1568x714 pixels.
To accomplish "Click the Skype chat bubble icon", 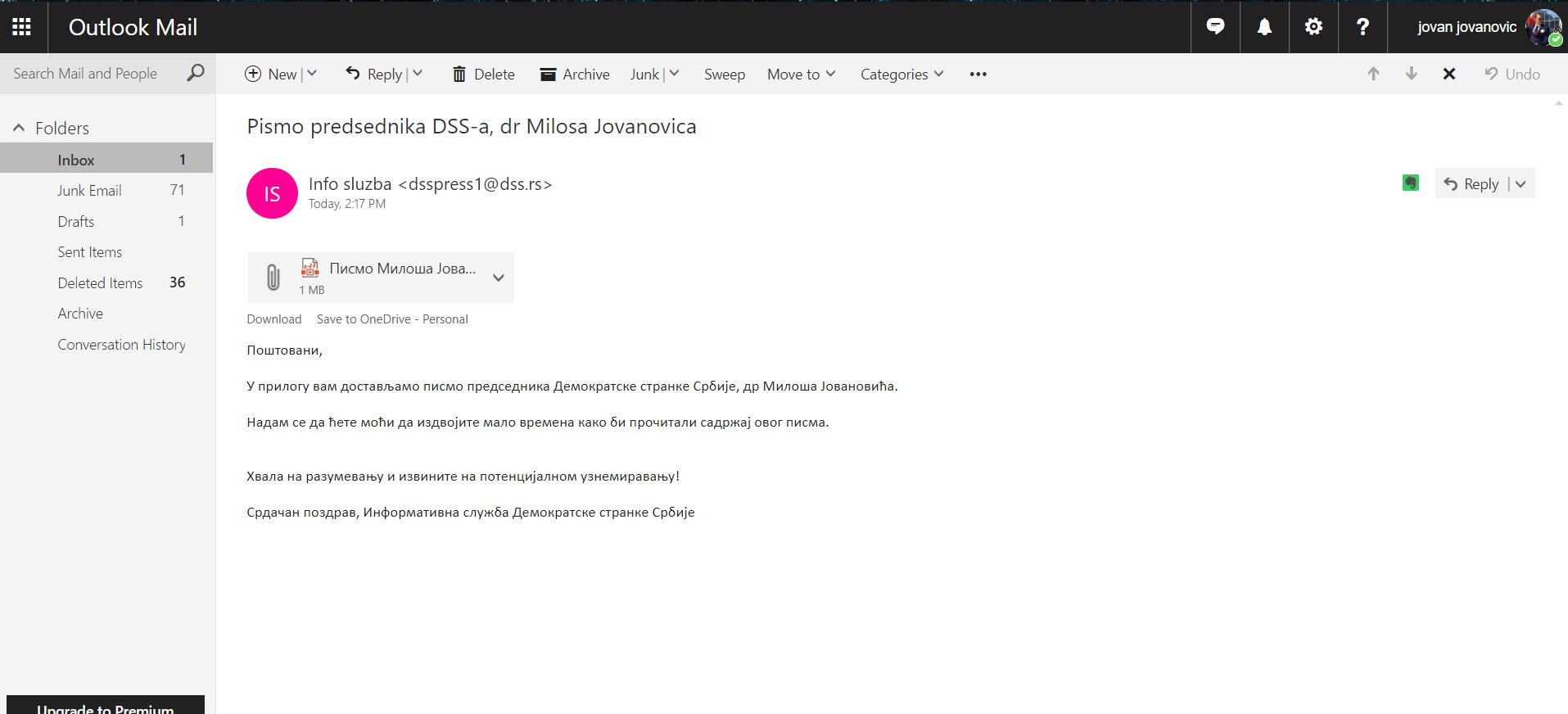I will point(1215,27).
